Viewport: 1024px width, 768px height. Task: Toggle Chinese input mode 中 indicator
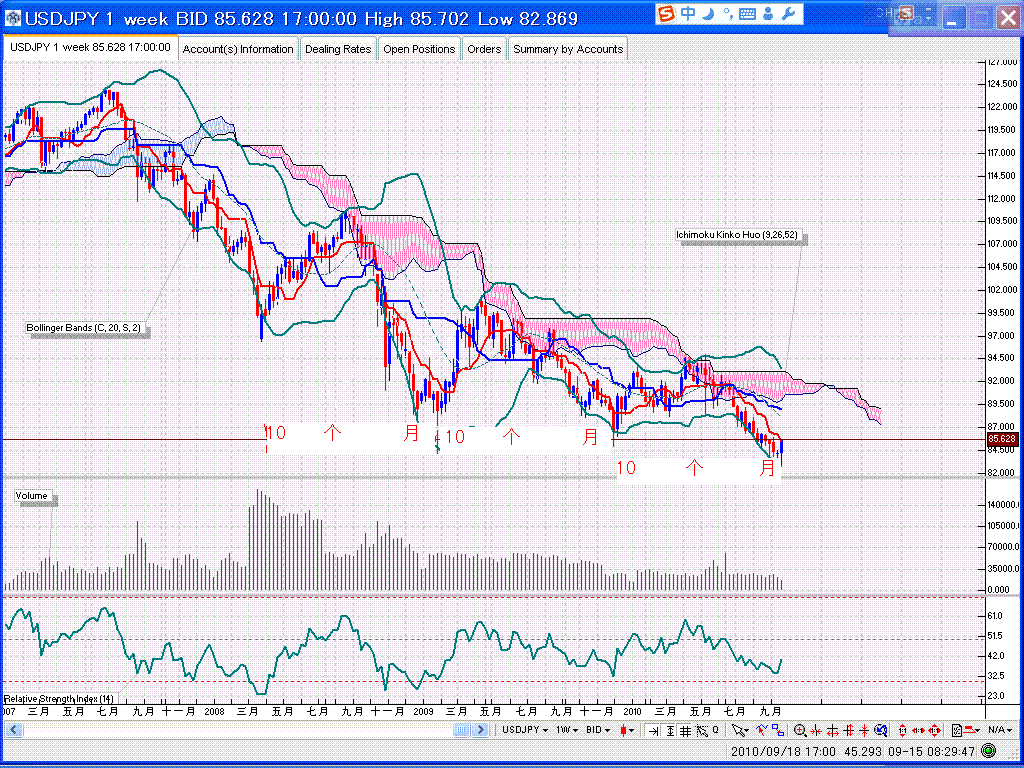[x=689, y=14]
